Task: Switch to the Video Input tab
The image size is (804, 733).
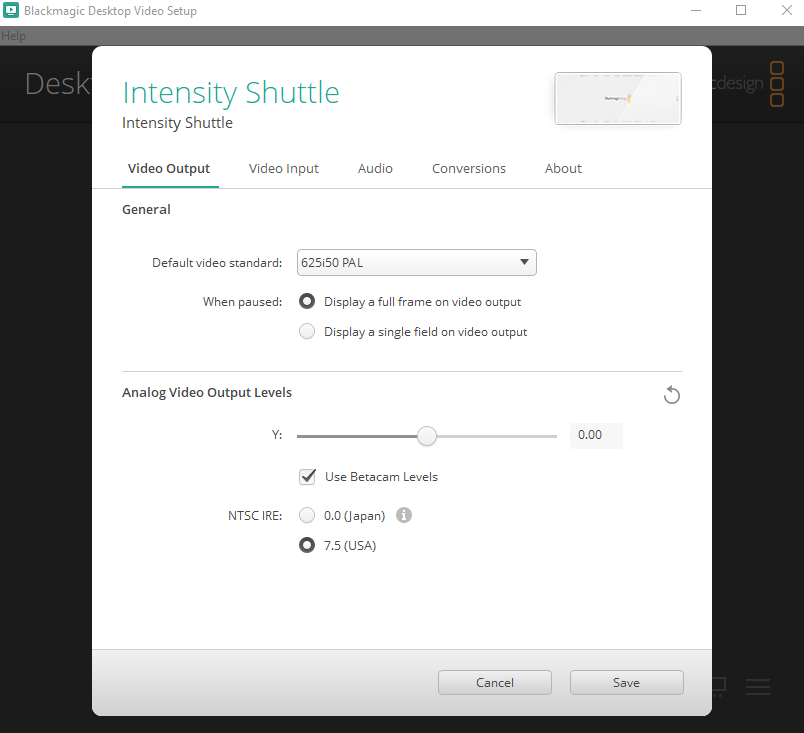Action: pyautogui.click(x=284, y=169)
